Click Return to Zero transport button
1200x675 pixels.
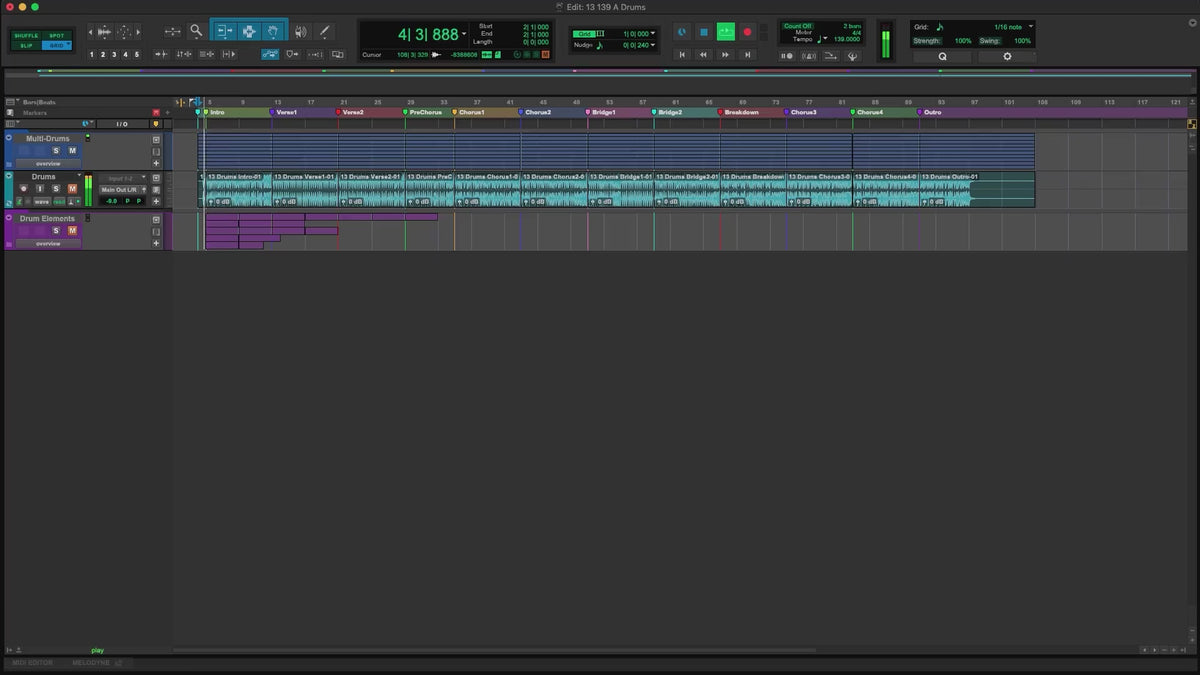[682, 55]
